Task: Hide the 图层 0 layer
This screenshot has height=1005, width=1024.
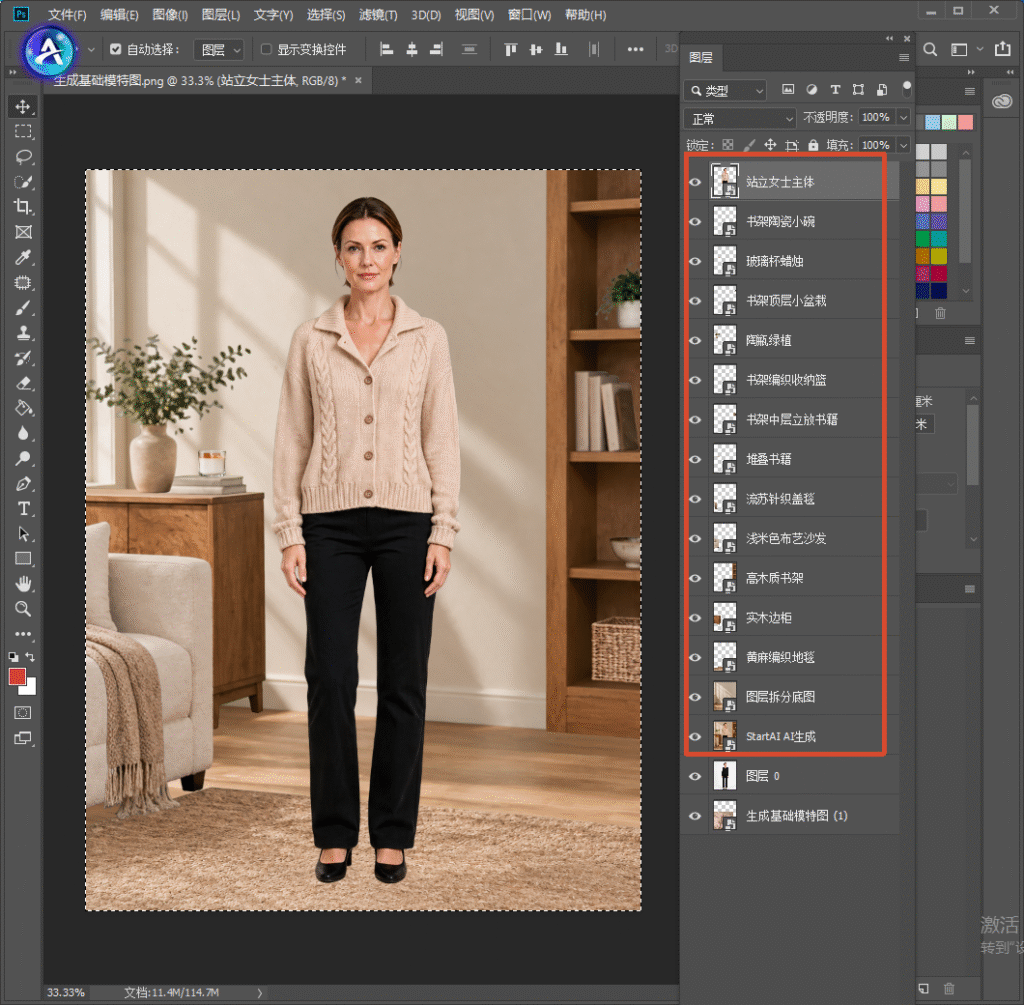Action: tap(695, 776)
